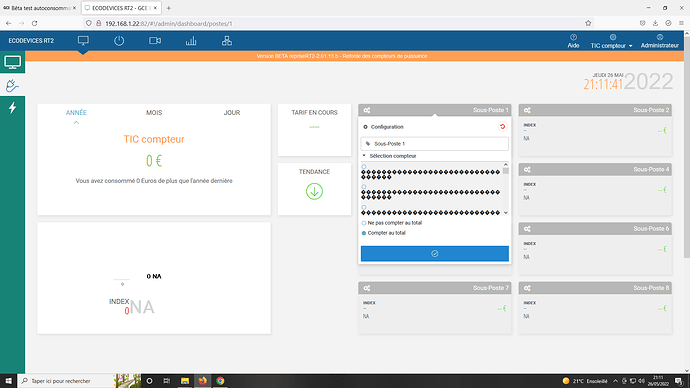
Task: Click the settings gears icon of Sous-Poste 1
Action: [367, 110]
